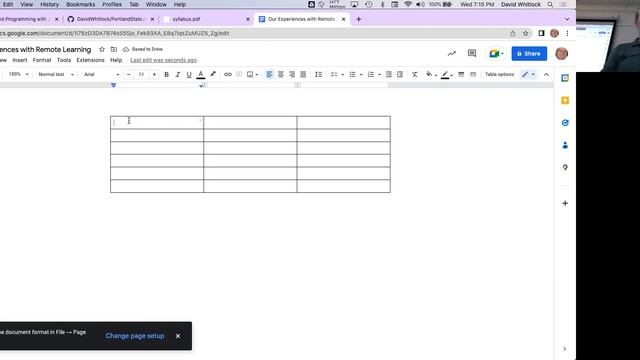Open the Normal text style dropdown
This screenshot has width=640, height=360.
56,74
